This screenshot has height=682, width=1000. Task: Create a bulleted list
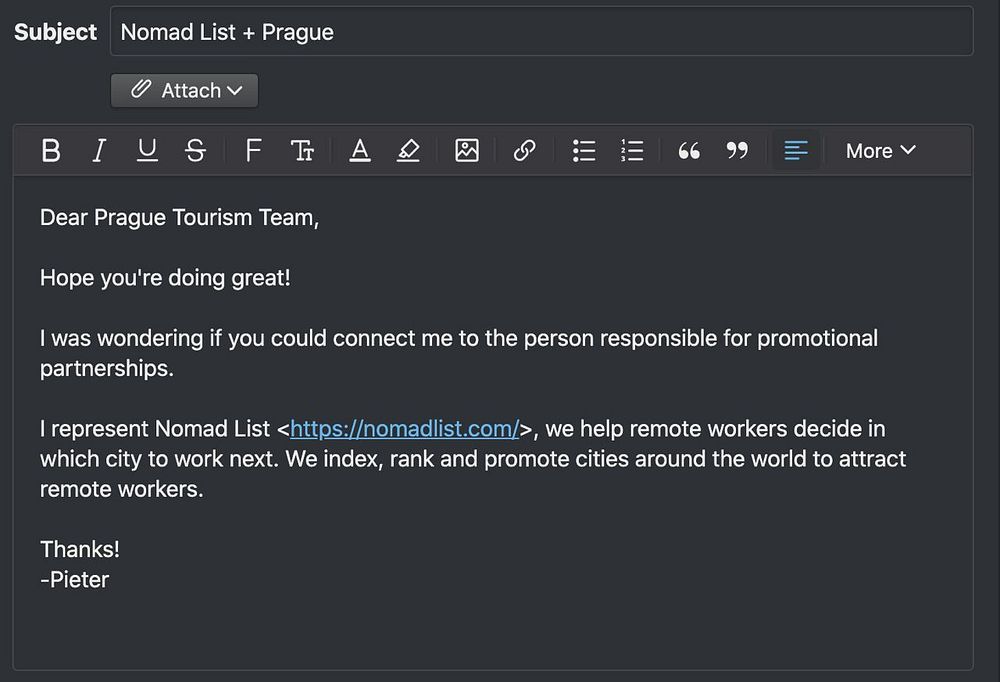(x=584, y=151)
